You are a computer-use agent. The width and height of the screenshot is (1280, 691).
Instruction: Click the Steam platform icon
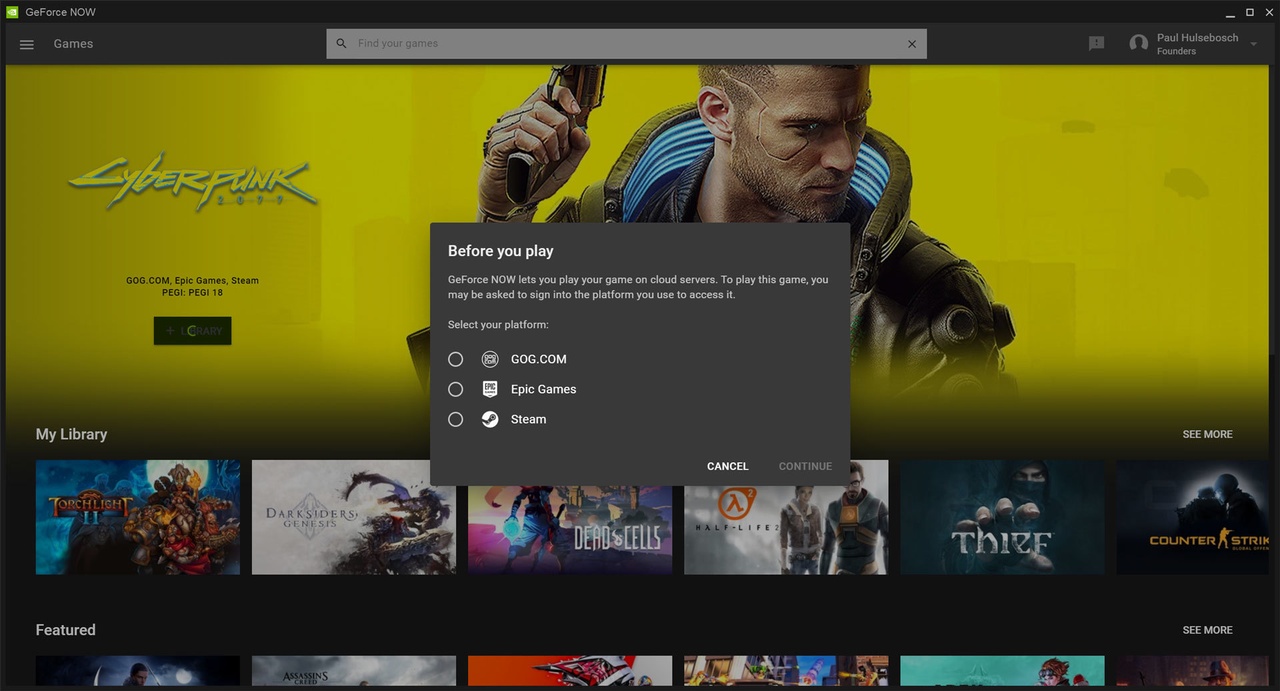pos(490,419)
